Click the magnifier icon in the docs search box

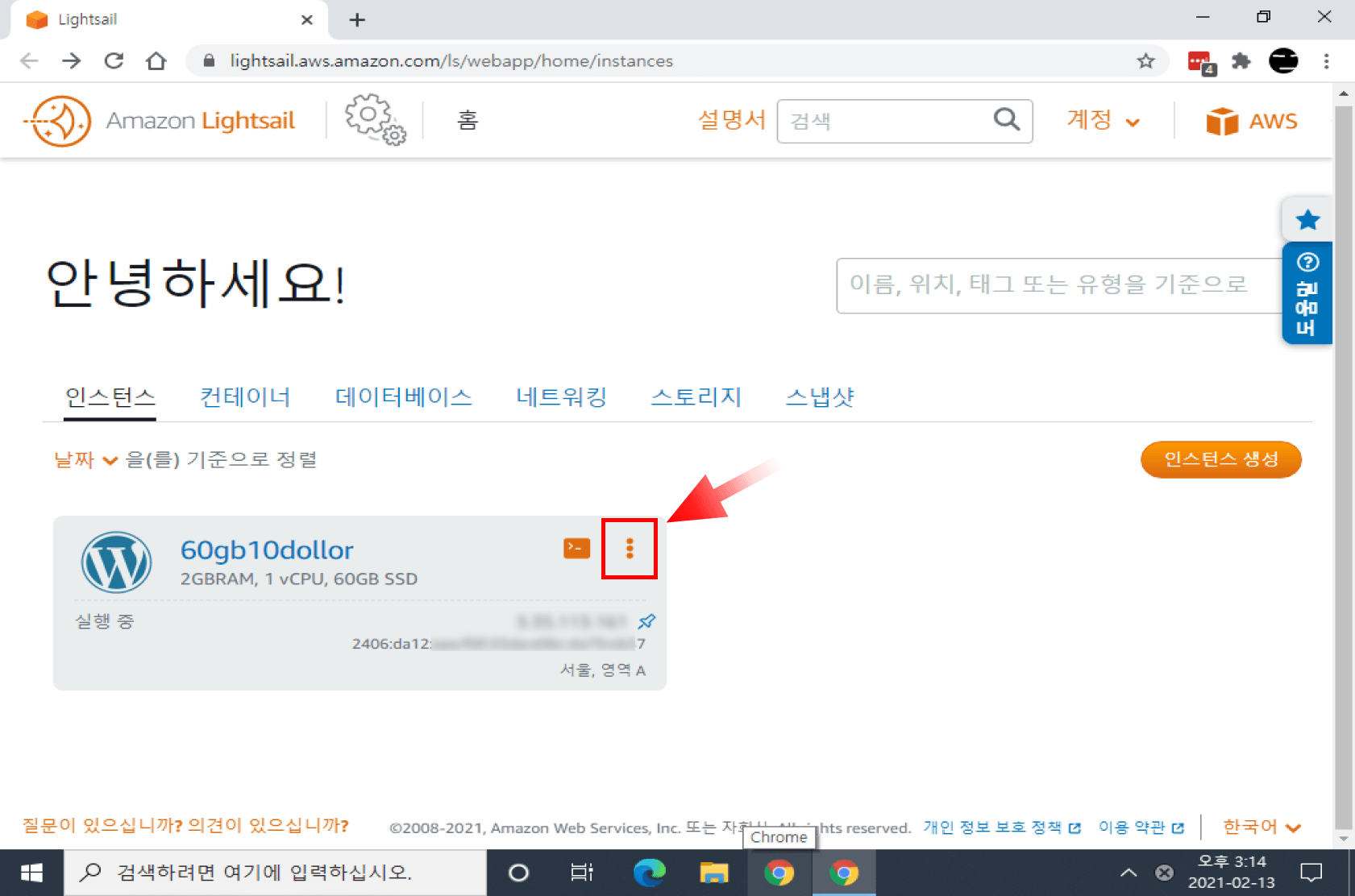click(1007, 119)
